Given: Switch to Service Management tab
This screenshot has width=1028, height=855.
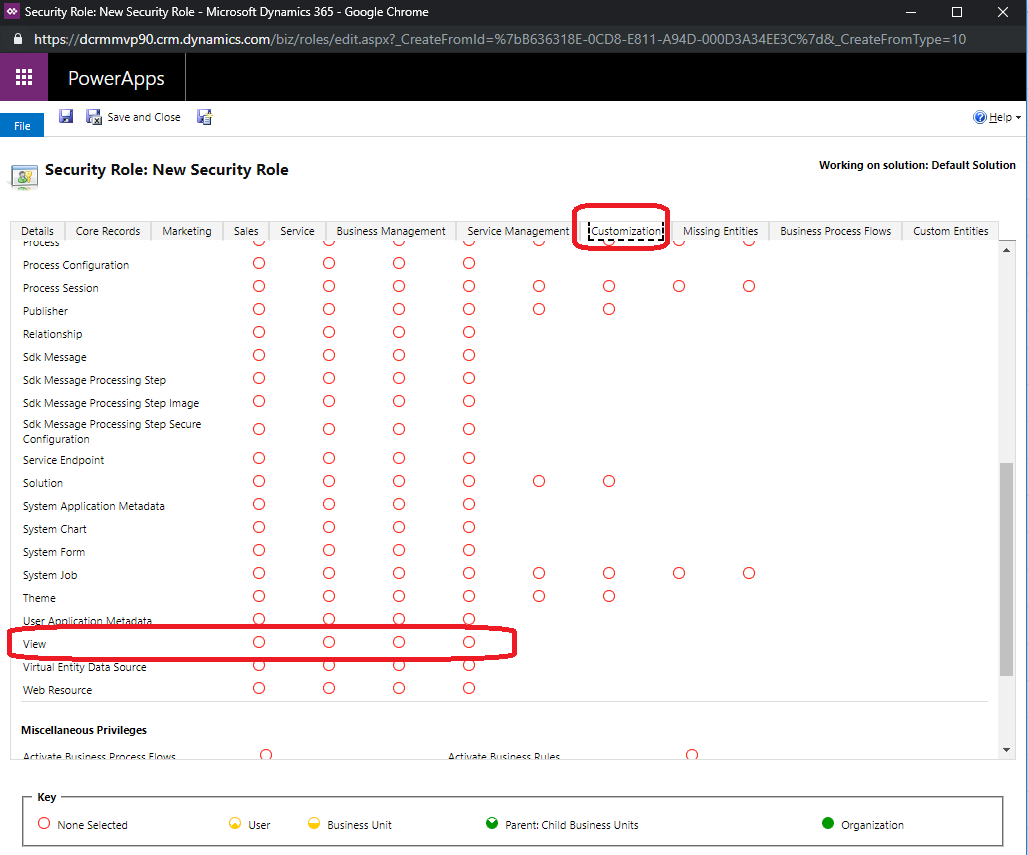Looking at the screenshot, I should coord(518,231).
